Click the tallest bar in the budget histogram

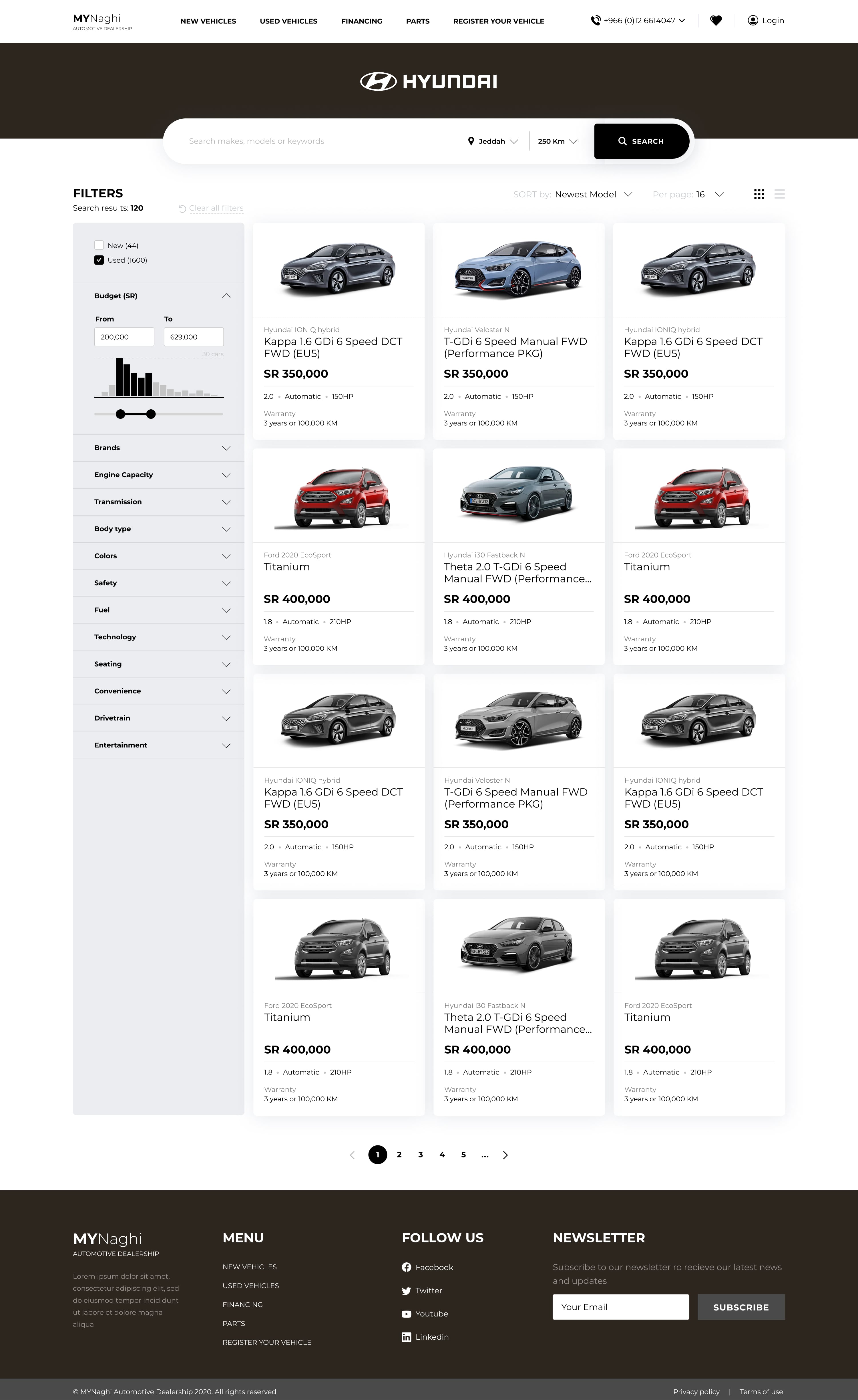coord(119,377)
